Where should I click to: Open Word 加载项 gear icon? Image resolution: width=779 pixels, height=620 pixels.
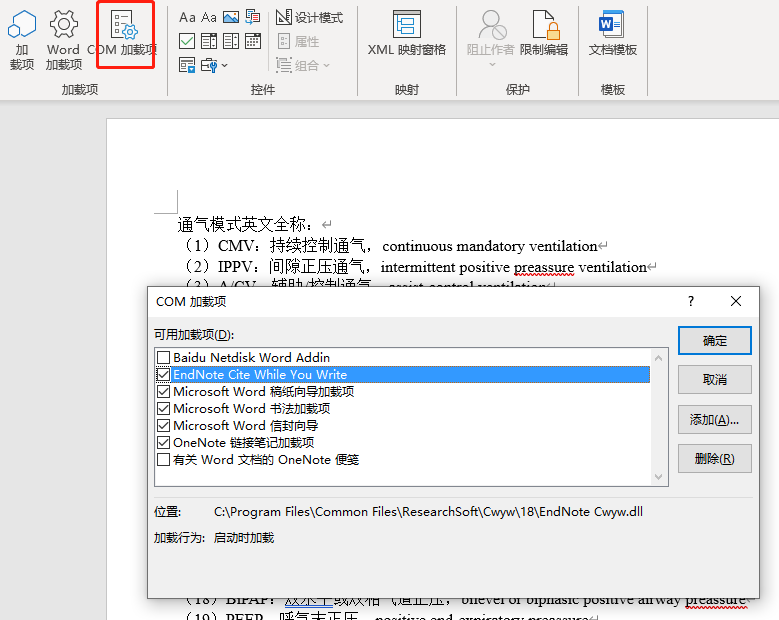pyautogui.click(x=64, y=39)
